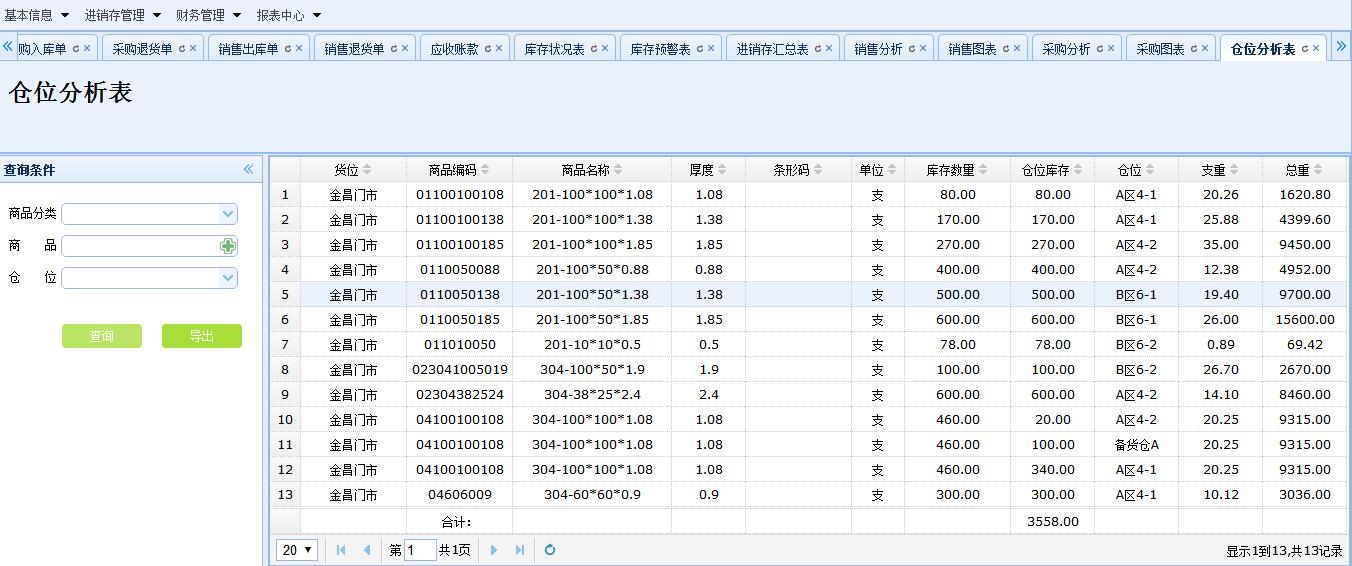Go to next page in pagination bar
1352x566 pixels.
494,550
